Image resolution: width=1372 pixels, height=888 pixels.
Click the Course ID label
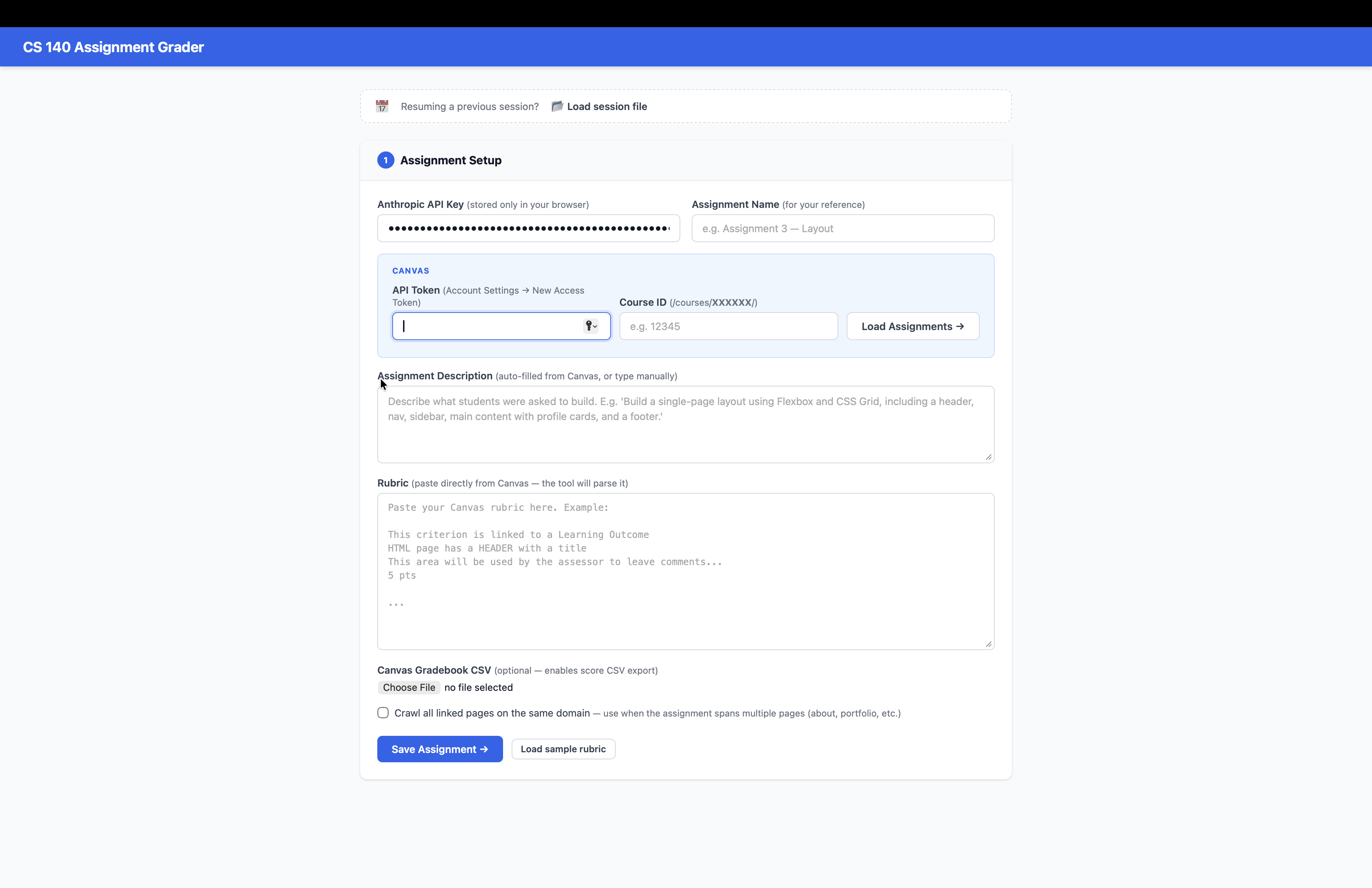pyautogui.click(x=643, y=303)
